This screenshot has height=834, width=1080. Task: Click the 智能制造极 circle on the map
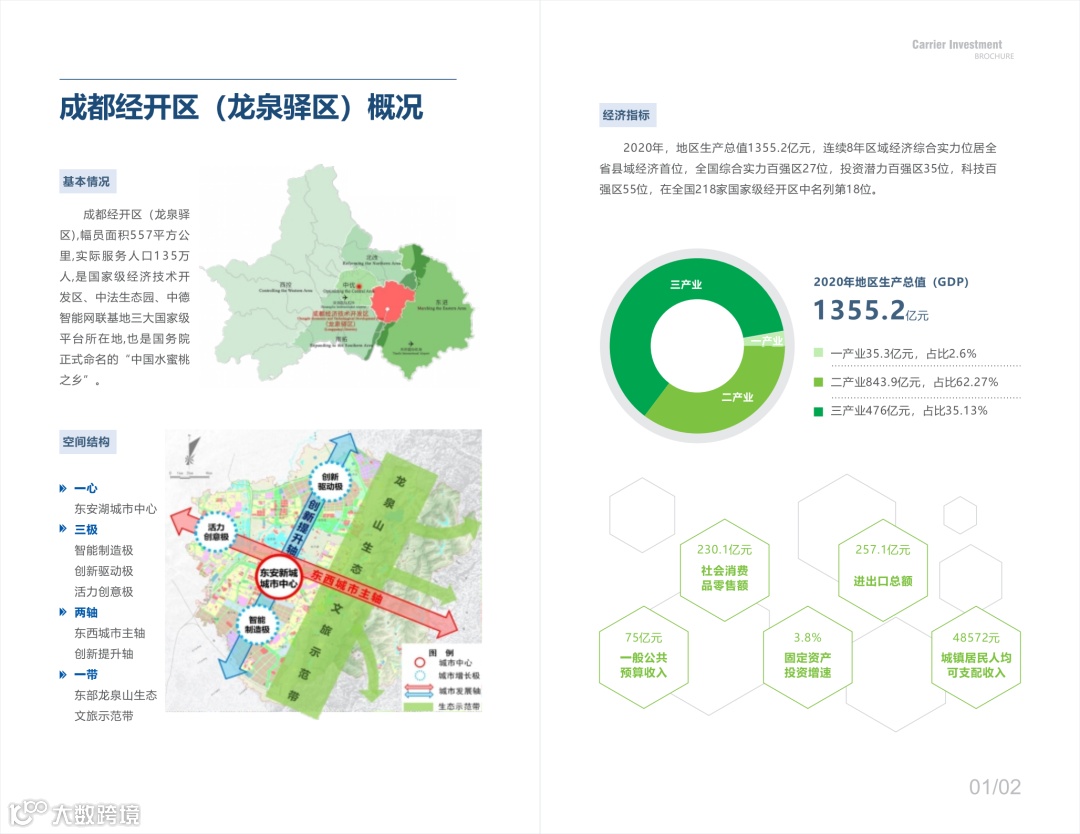coord(256,625)
